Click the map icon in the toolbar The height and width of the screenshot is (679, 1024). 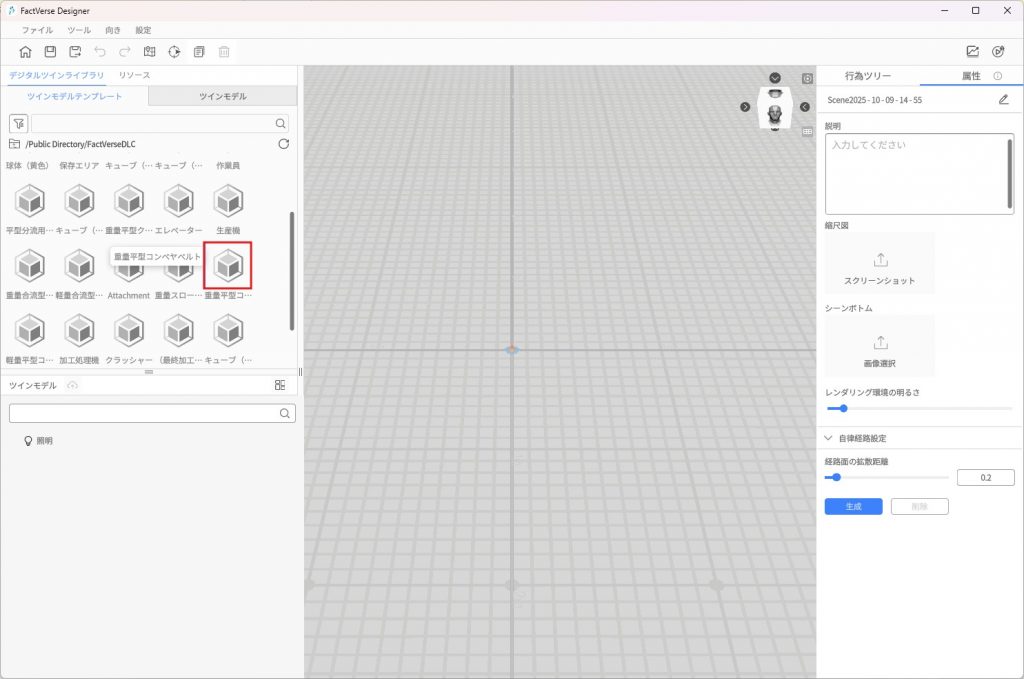(x=150, y=52)
